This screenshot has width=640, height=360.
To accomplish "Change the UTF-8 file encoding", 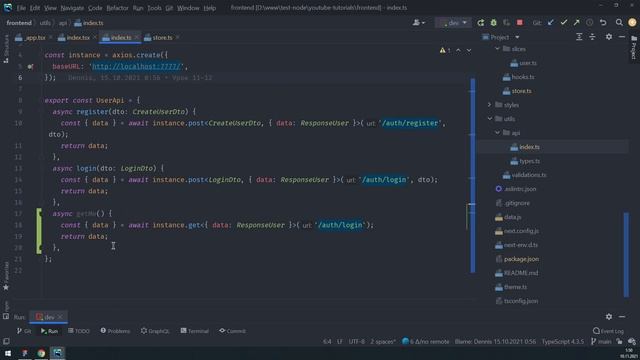I will 357,342.
